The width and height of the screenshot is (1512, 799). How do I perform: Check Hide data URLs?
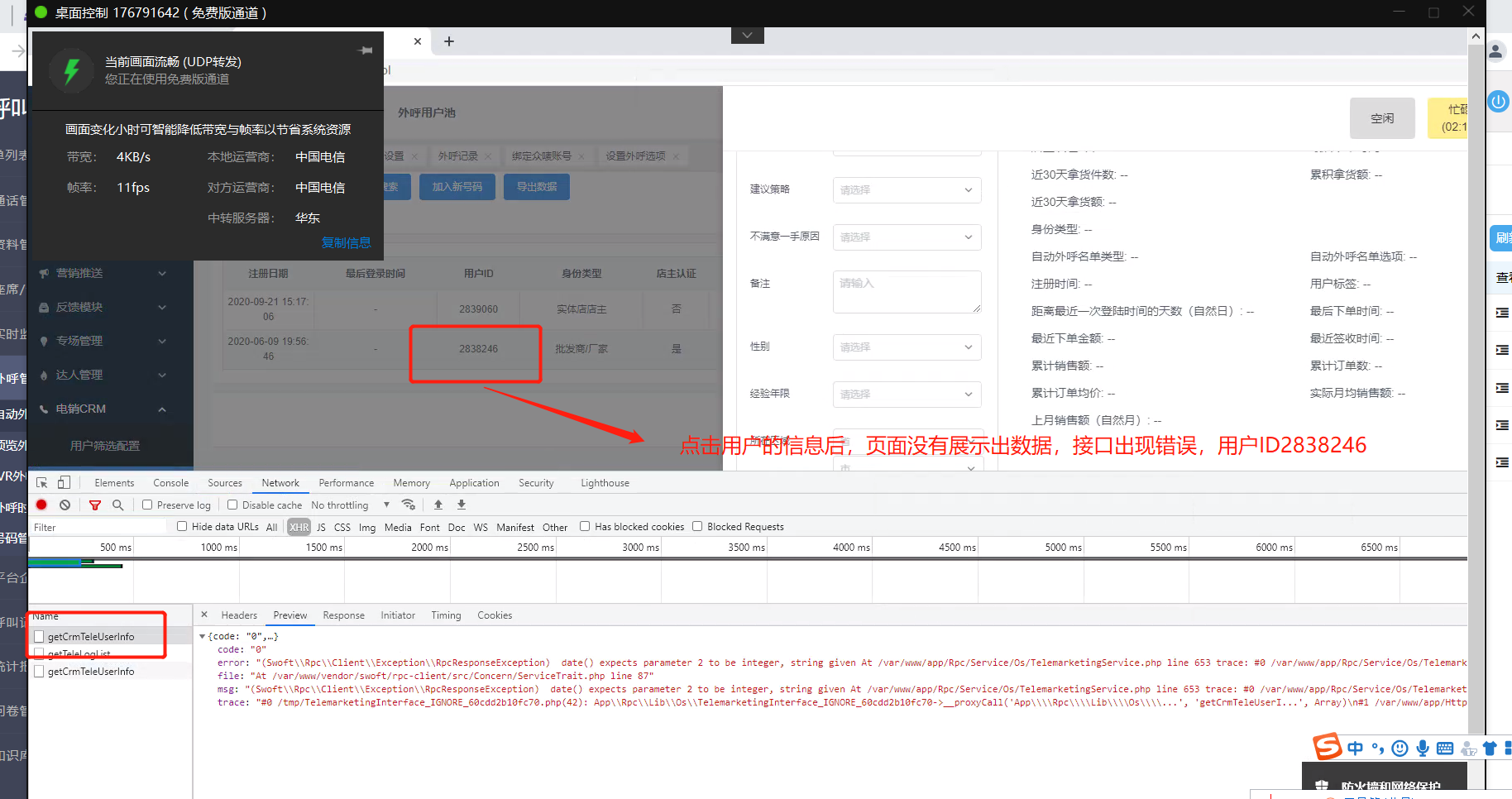pos(182,526)
